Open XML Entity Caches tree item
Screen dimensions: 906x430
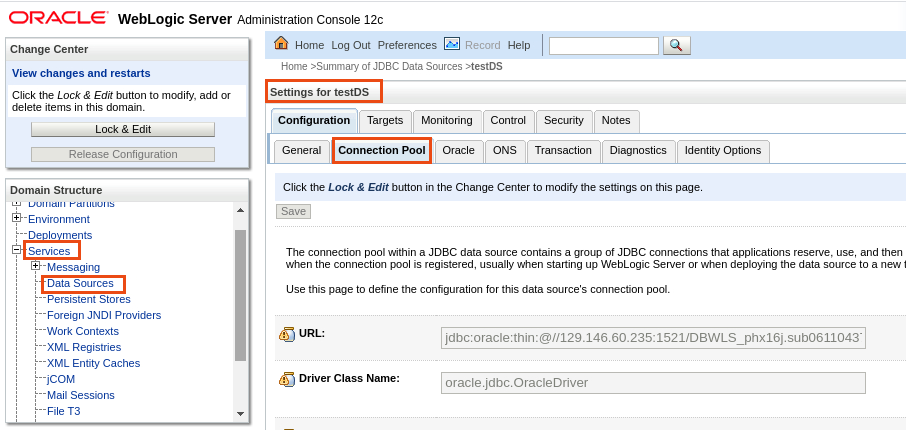pos(94,364)
